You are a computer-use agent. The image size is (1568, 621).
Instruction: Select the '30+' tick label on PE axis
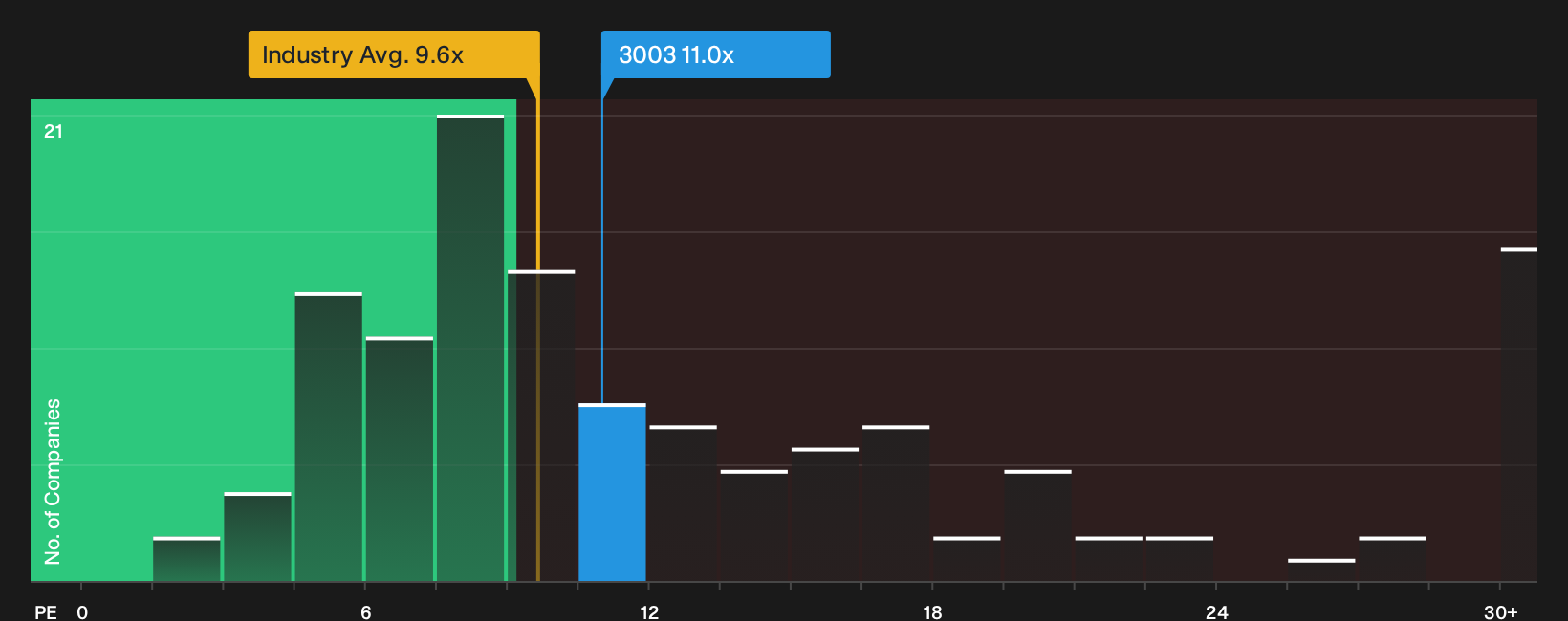tap(1500, 612)
